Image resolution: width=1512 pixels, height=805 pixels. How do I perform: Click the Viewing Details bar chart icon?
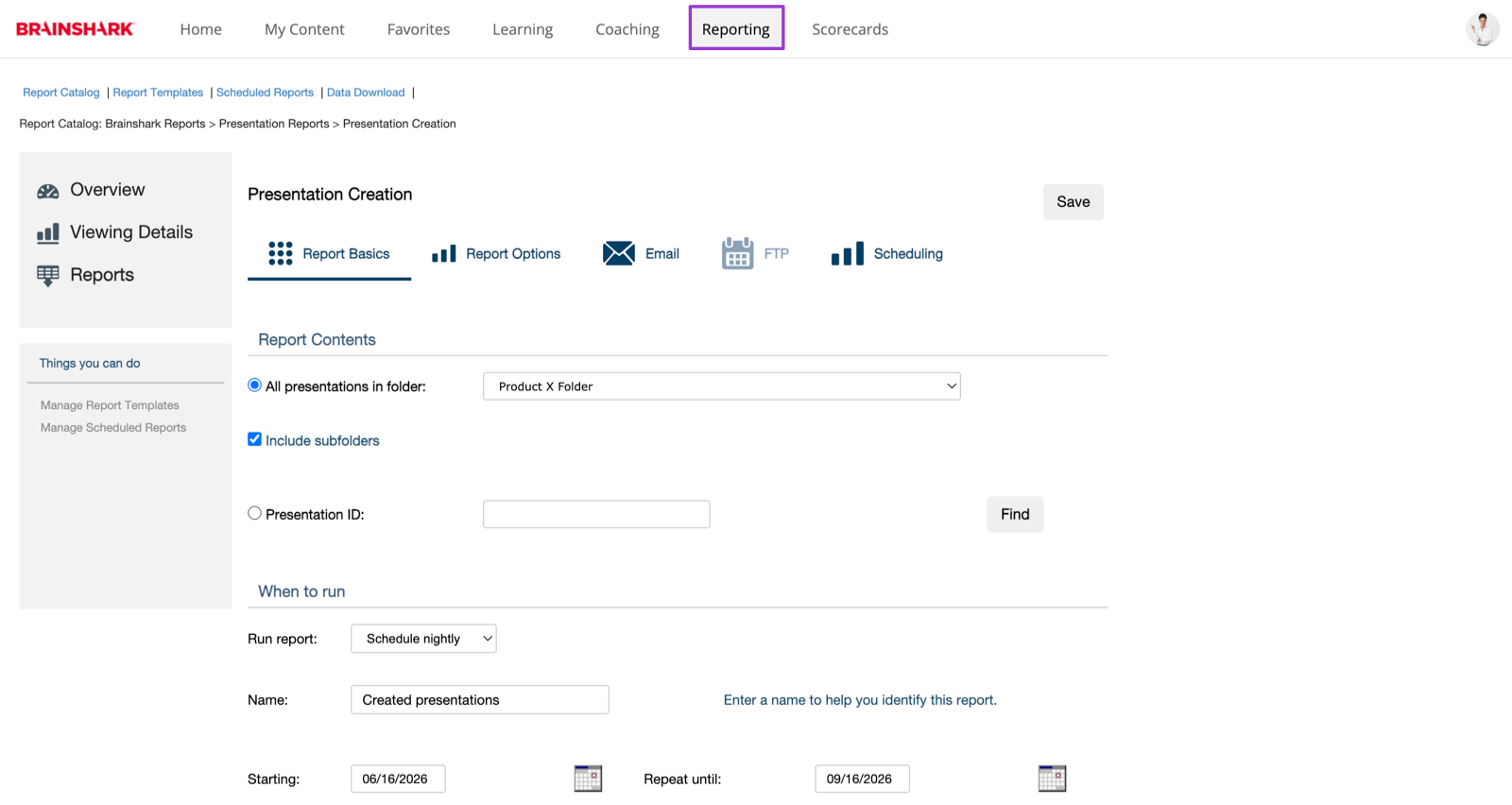48,233
